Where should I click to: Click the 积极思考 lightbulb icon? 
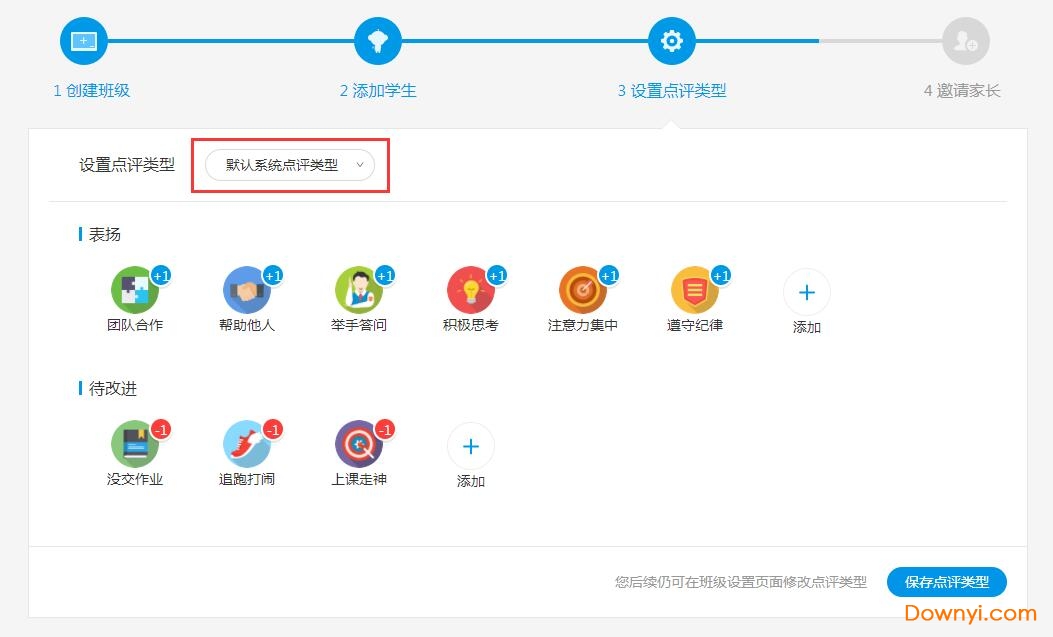coord(471,291)
